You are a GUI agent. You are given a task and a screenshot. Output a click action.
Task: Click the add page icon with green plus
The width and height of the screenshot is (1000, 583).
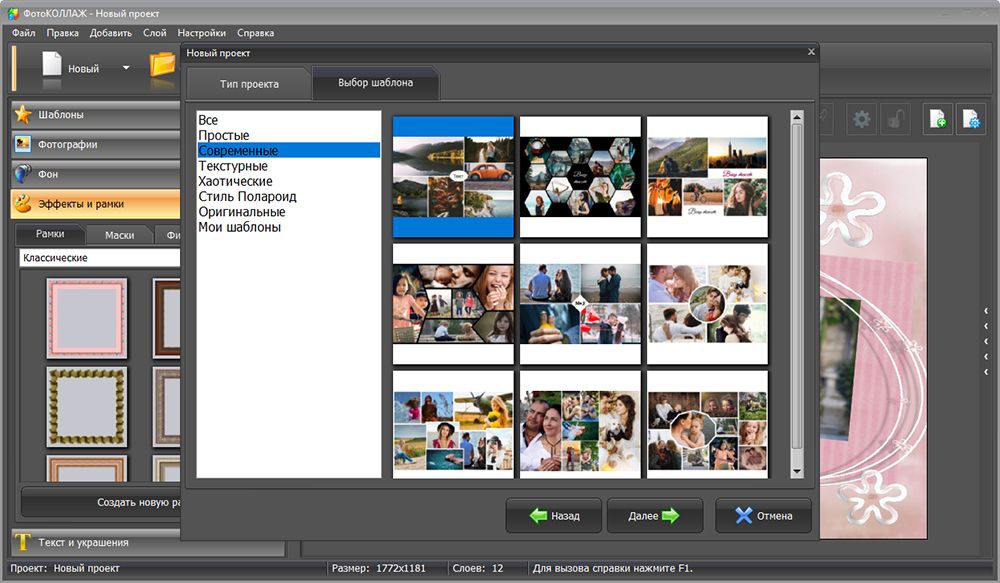click(937, 119)
